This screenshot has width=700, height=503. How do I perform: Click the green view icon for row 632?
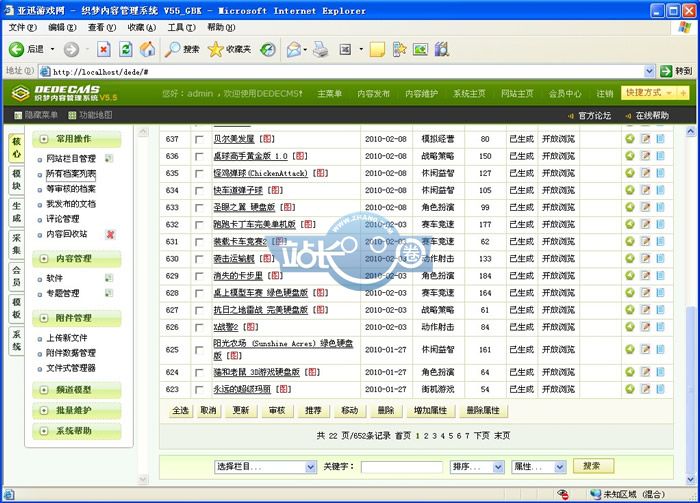630,224
